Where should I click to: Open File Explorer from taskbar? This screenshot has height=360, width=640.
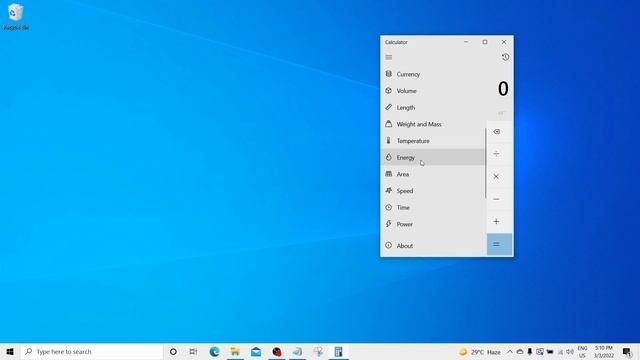235,351
